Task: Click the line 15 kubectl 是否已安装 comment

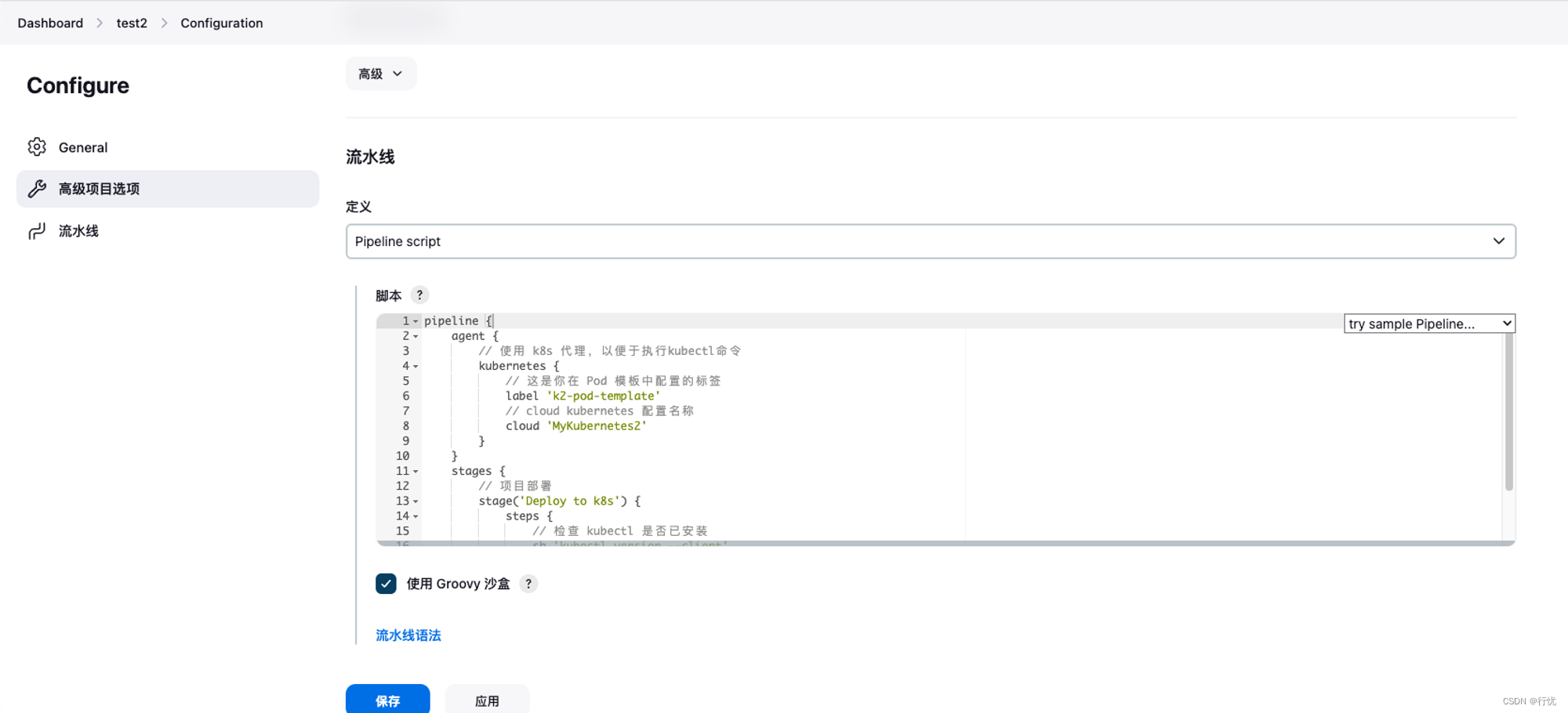Action: coord(620,531)
